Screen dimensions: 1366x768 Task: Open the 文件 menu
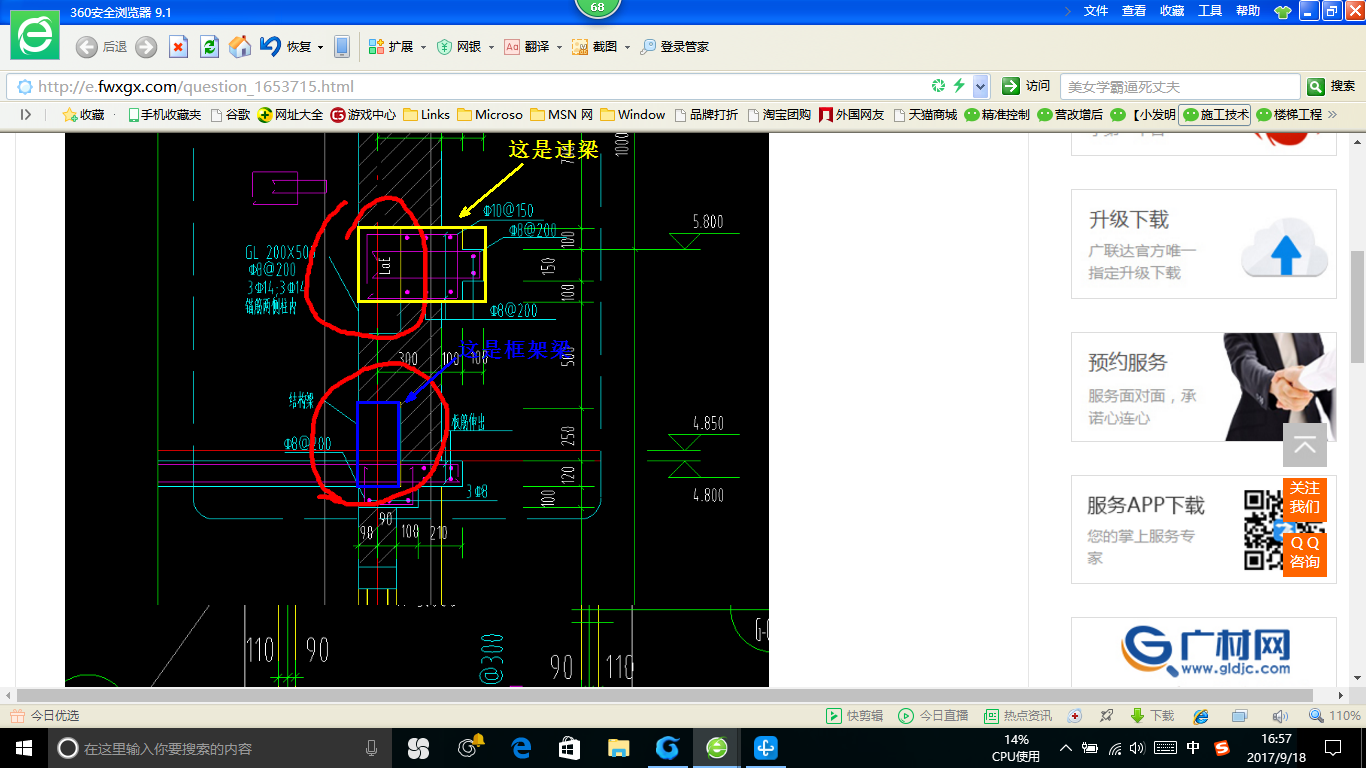point(1096,10)
